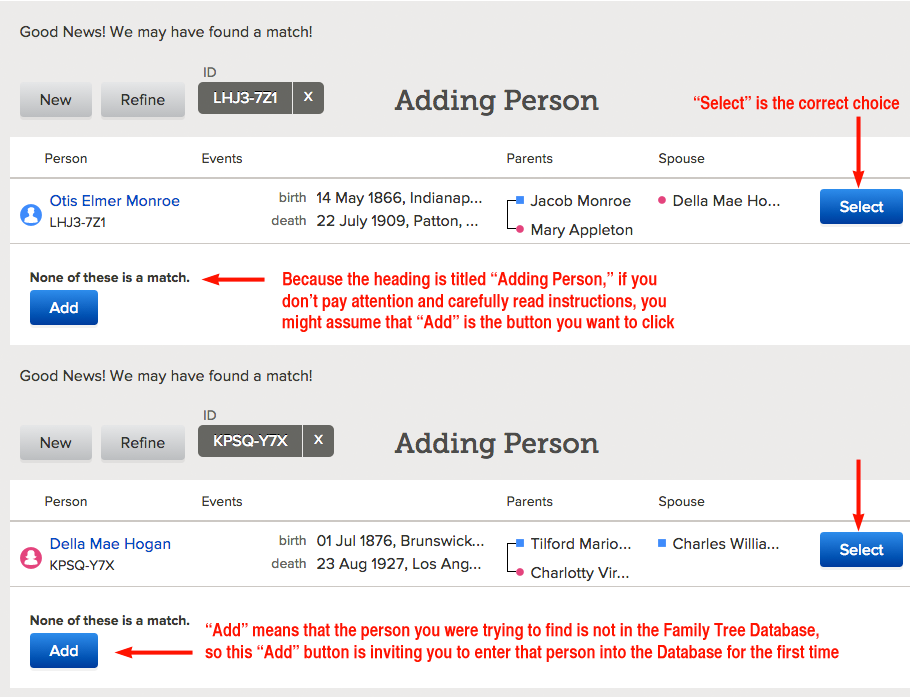
Task: Click the blue male avatar icon for Otis Elmer Monroe
Action: coord(31,215)
